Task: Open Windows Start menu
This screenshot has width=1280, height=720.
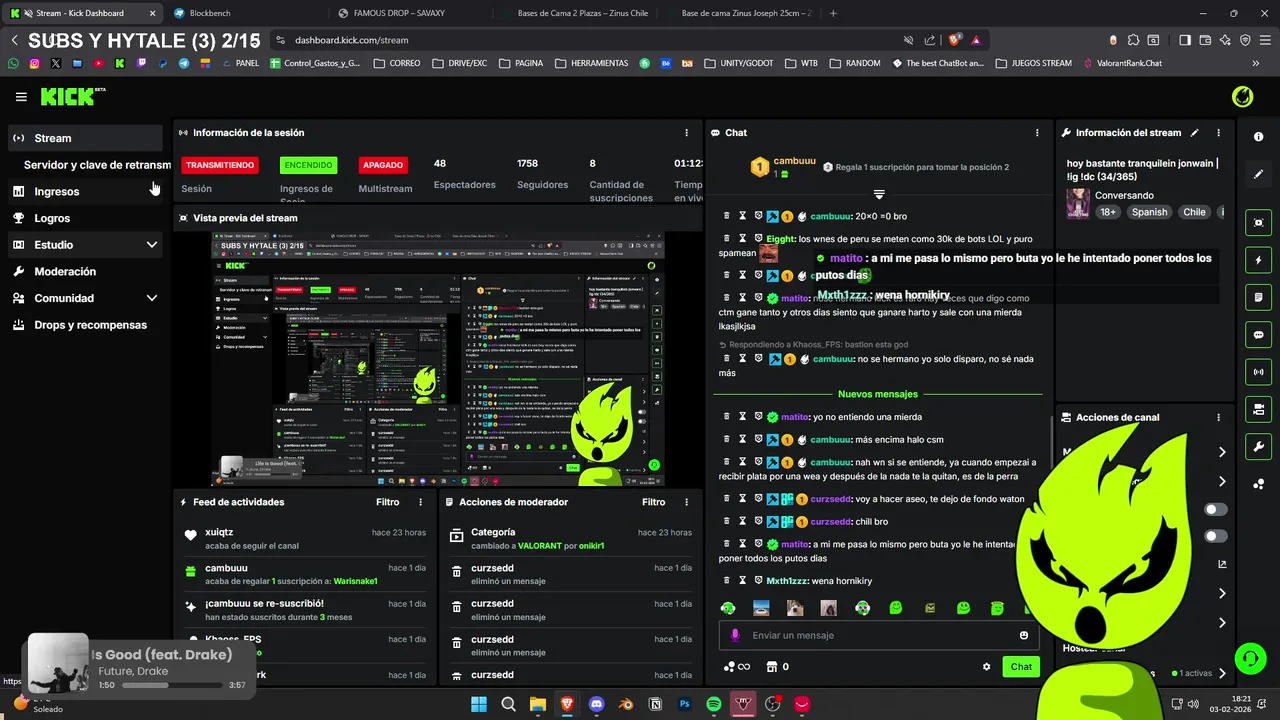Action: tap(479, 704)
